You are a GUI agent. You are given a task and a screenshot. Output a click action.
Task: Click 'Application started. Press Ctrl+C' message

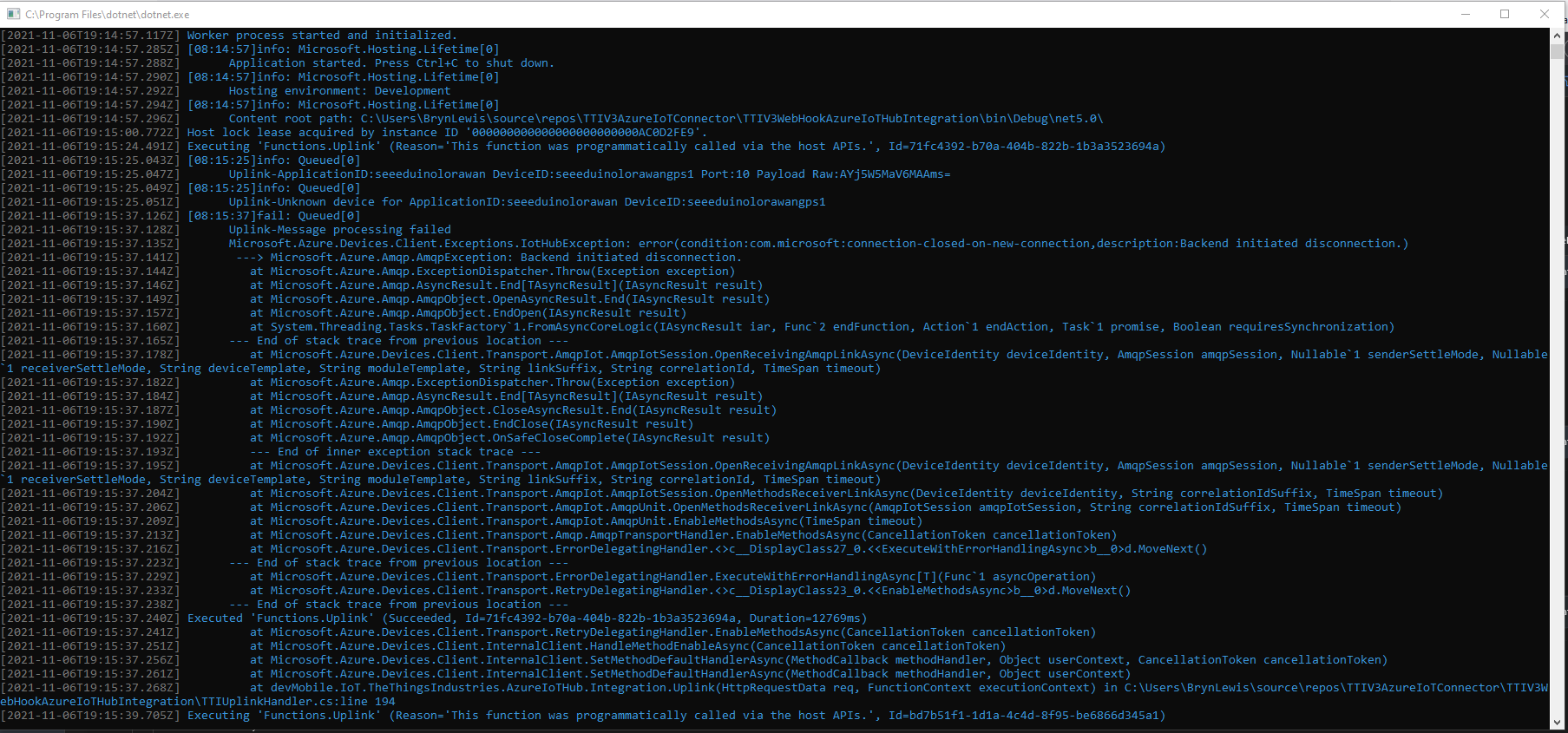[x=390, y=63]
